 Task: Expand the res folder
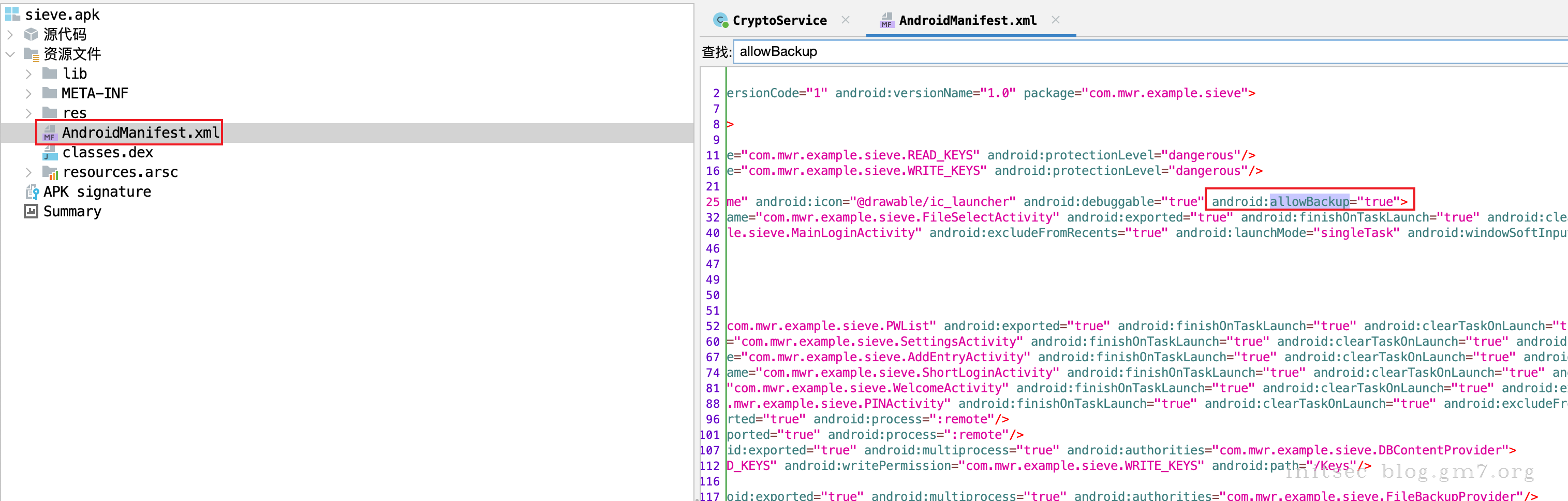(x=28, y=113)
